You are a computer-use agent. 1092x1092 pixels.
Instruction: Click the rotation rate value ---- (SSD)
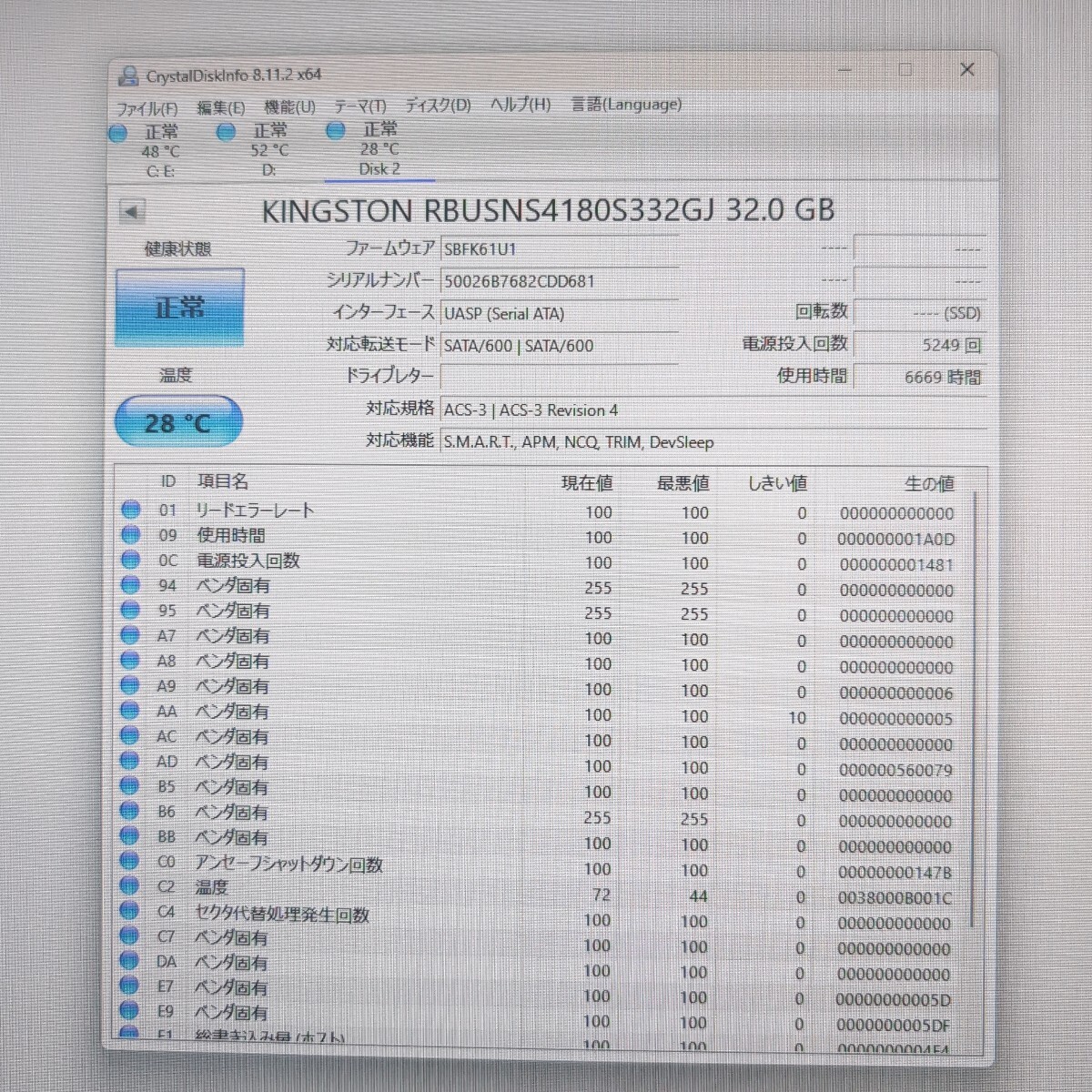(x=920, y=313)
